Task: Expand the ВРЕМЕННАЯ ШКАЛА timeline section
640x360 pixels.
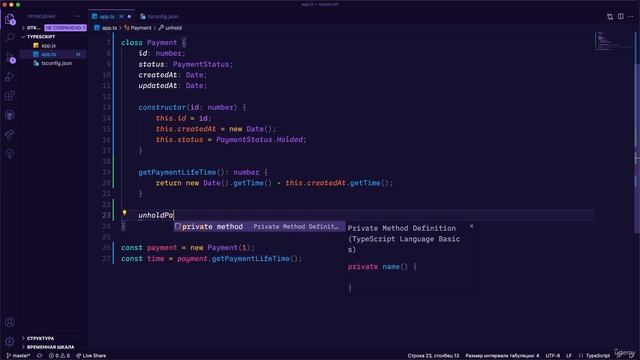Action: click(x=50, y=347)
